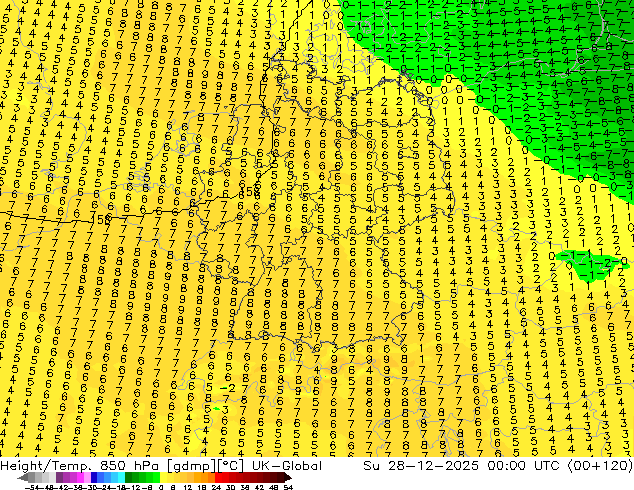The width and height of the screenshot is (634, 490).
Task: Click the gray left arrow of the color legend
Action: (x=23, y=478)
